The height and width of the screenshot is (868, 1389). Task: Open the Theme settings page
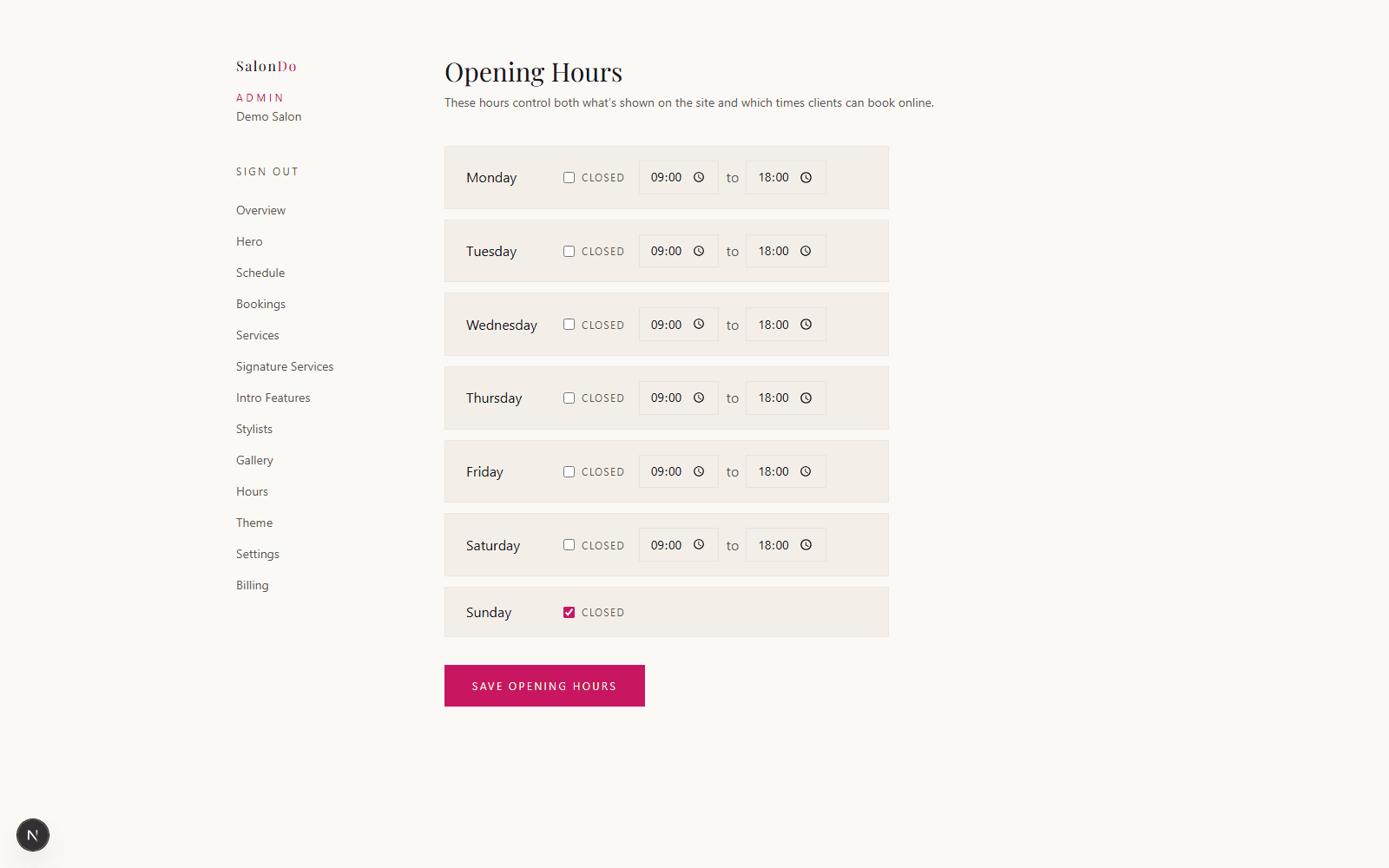click(254, 523)
